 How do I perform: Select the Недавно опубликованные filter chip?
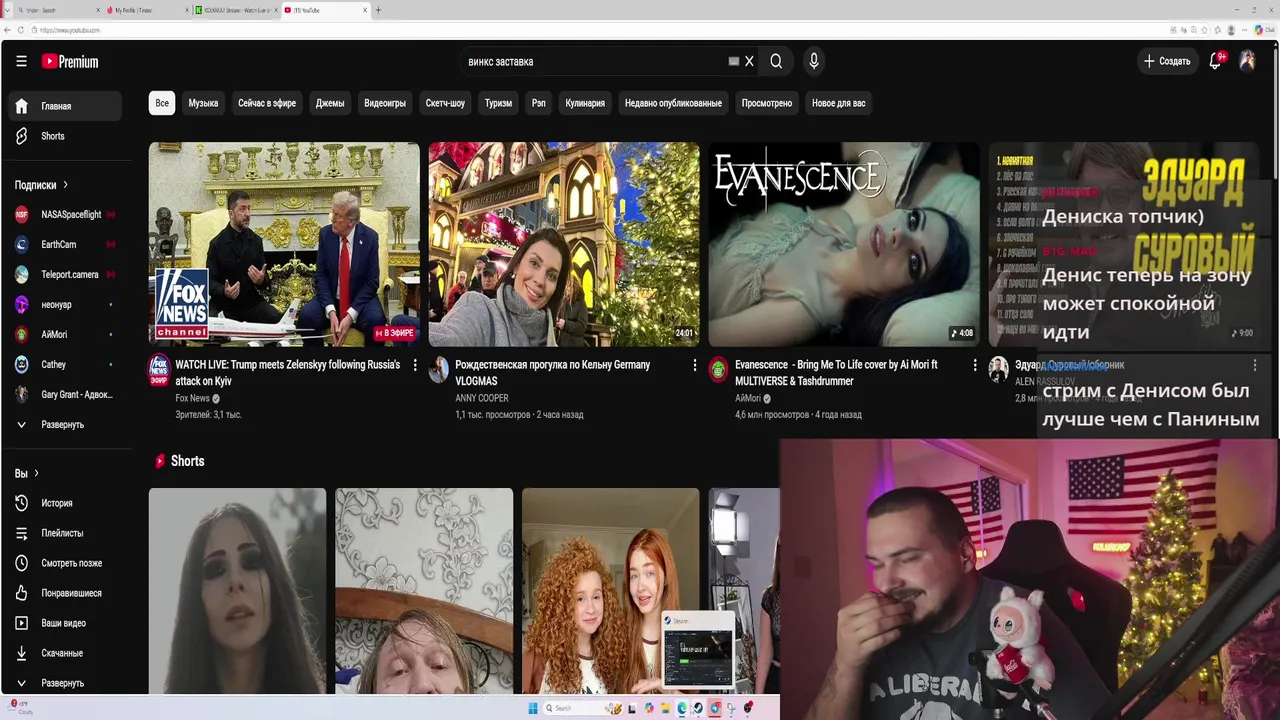673,103
